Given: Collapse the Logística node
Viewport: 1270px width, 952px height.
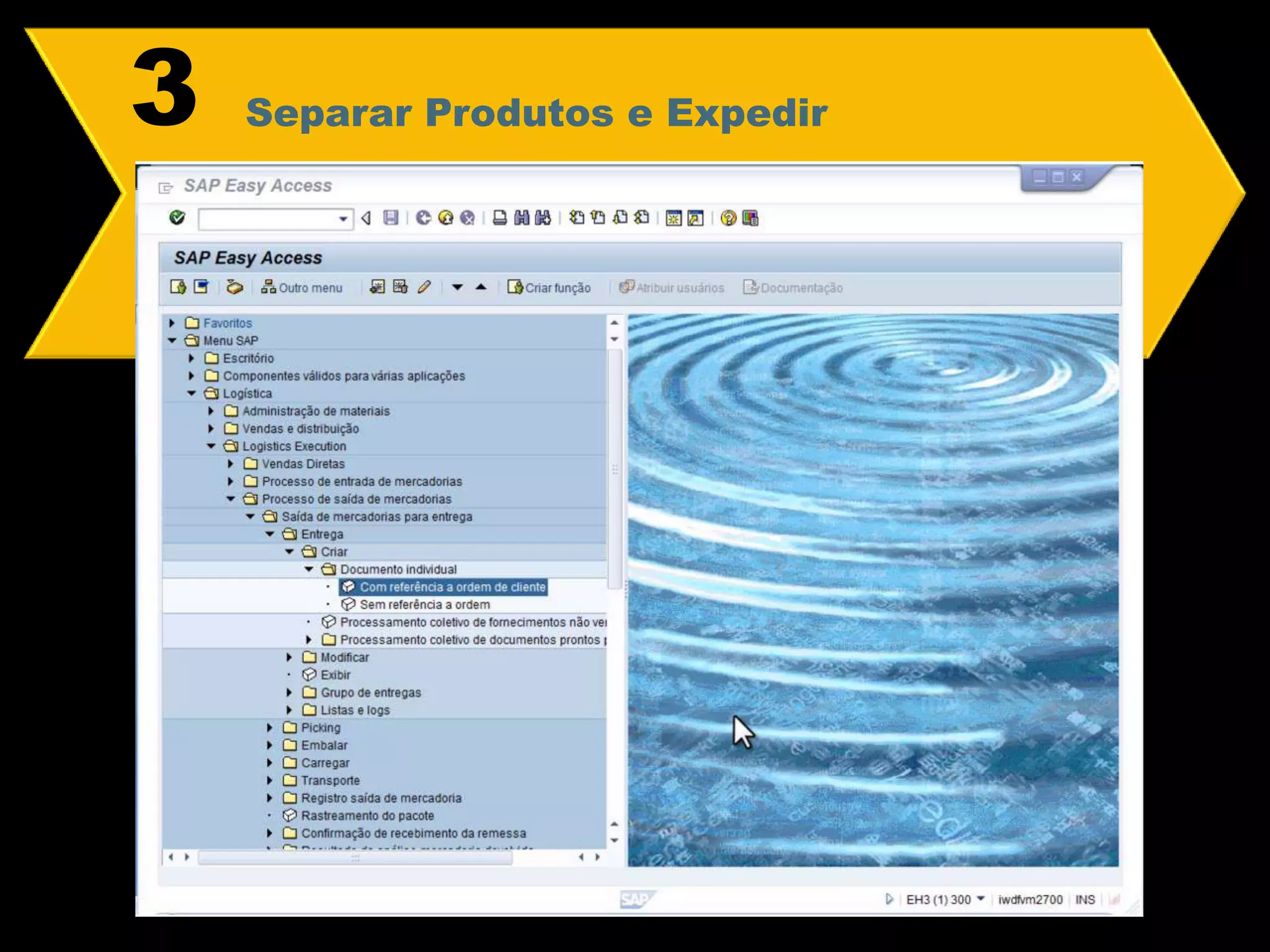Looking at the screenshot, I should [x=192, y=393].
